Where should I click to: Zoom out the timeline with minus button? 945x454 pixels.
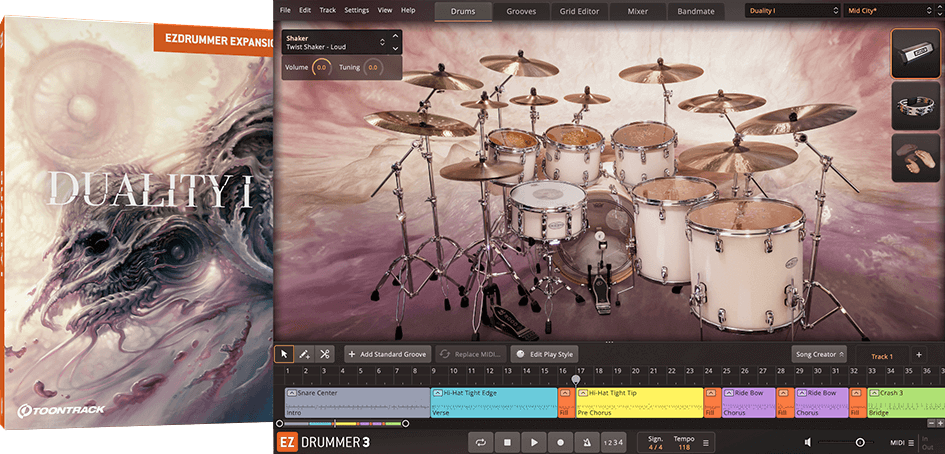(932, 424)
